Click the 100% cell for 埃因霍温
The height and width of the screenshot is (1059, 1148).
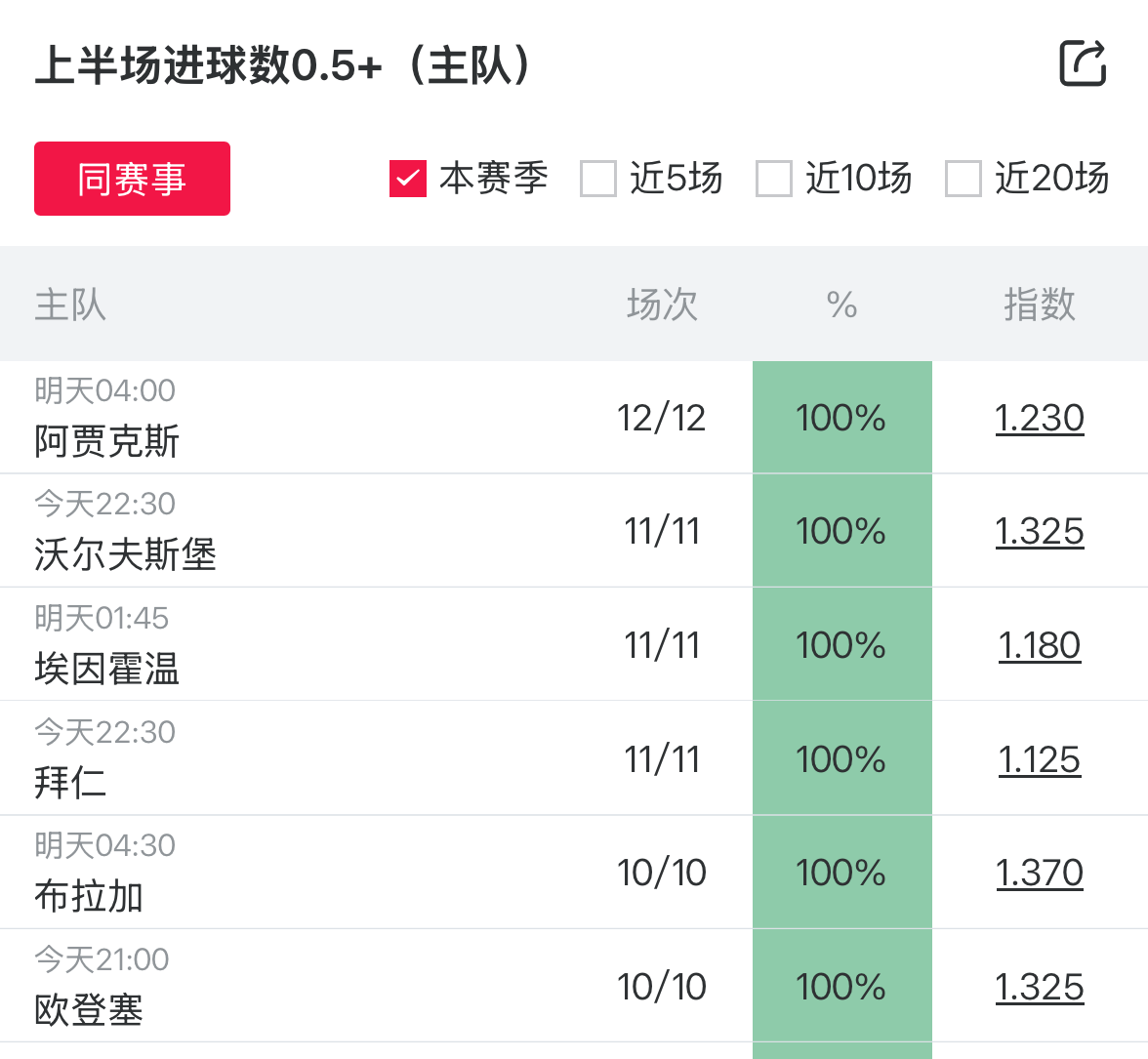(841, 645)
